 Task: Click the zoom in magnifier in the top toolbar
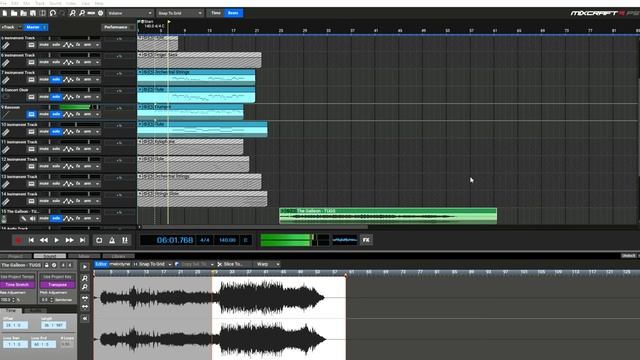pos(72,13)
